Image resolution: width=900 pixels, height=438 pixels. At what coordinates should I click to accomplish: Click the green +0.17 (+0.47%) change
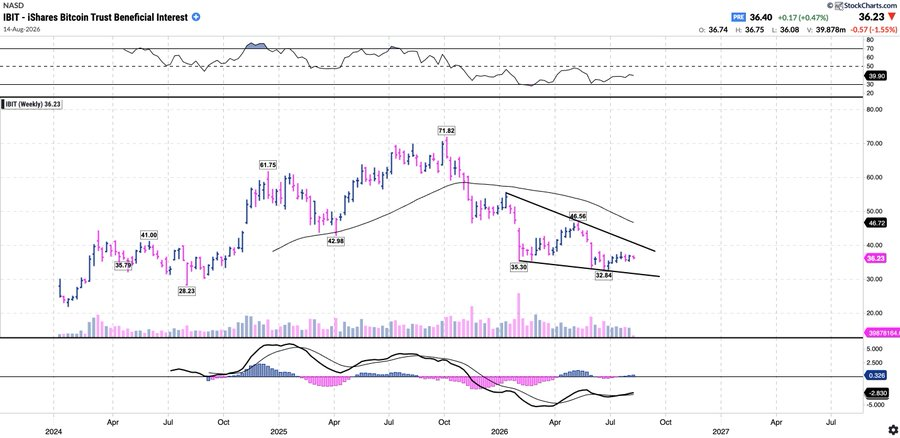click(x=802, y=17)
